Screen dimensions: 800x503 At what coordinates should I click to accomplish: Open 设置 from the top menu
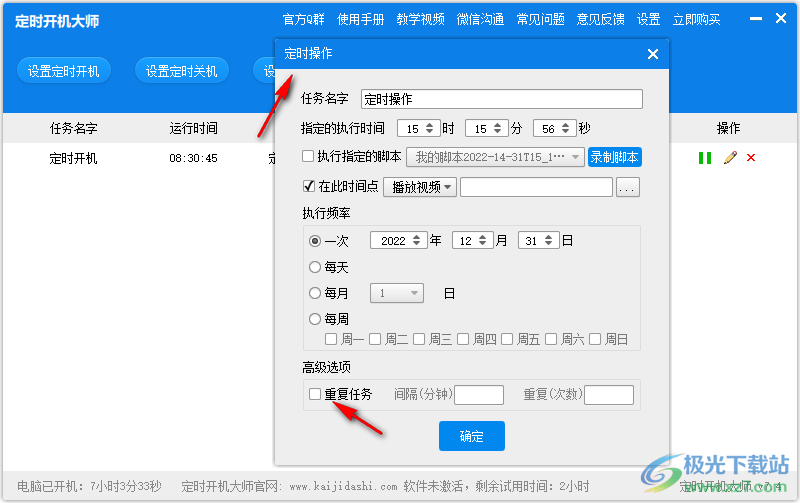pyautogui.click(x=648, y=19)
